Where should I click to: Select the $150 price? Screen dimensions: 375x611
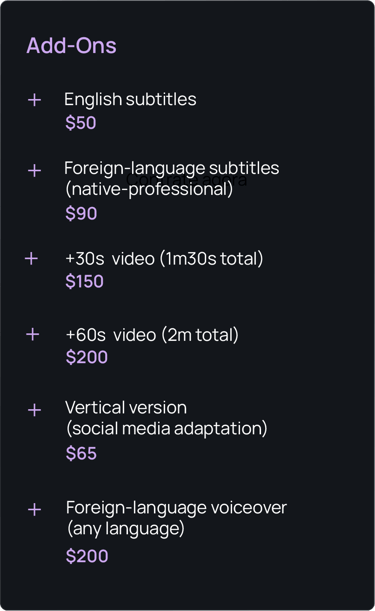pyautogui.click(x=85, y=281)
